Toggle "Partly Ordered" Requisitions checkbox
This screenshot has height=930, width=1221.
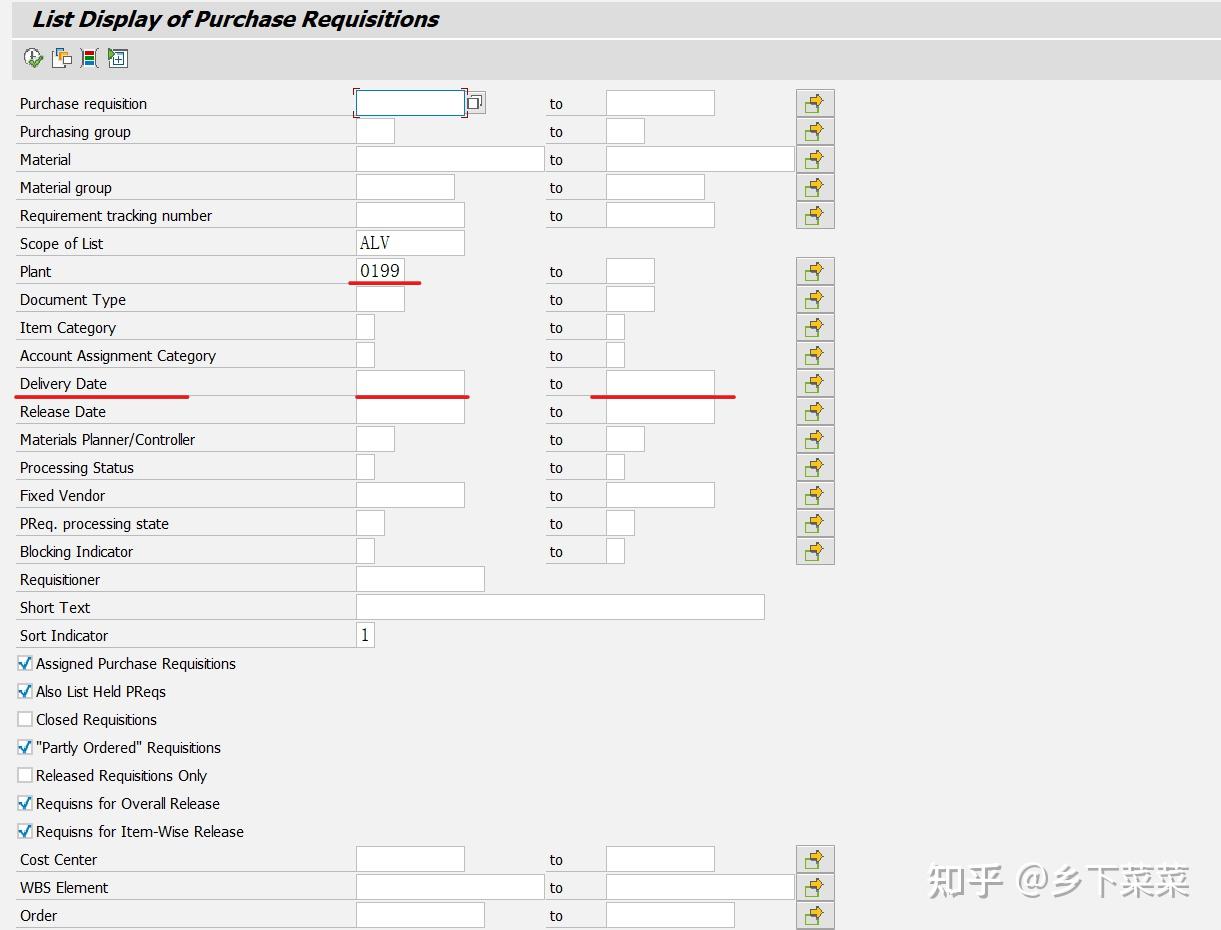click(25, 747)
